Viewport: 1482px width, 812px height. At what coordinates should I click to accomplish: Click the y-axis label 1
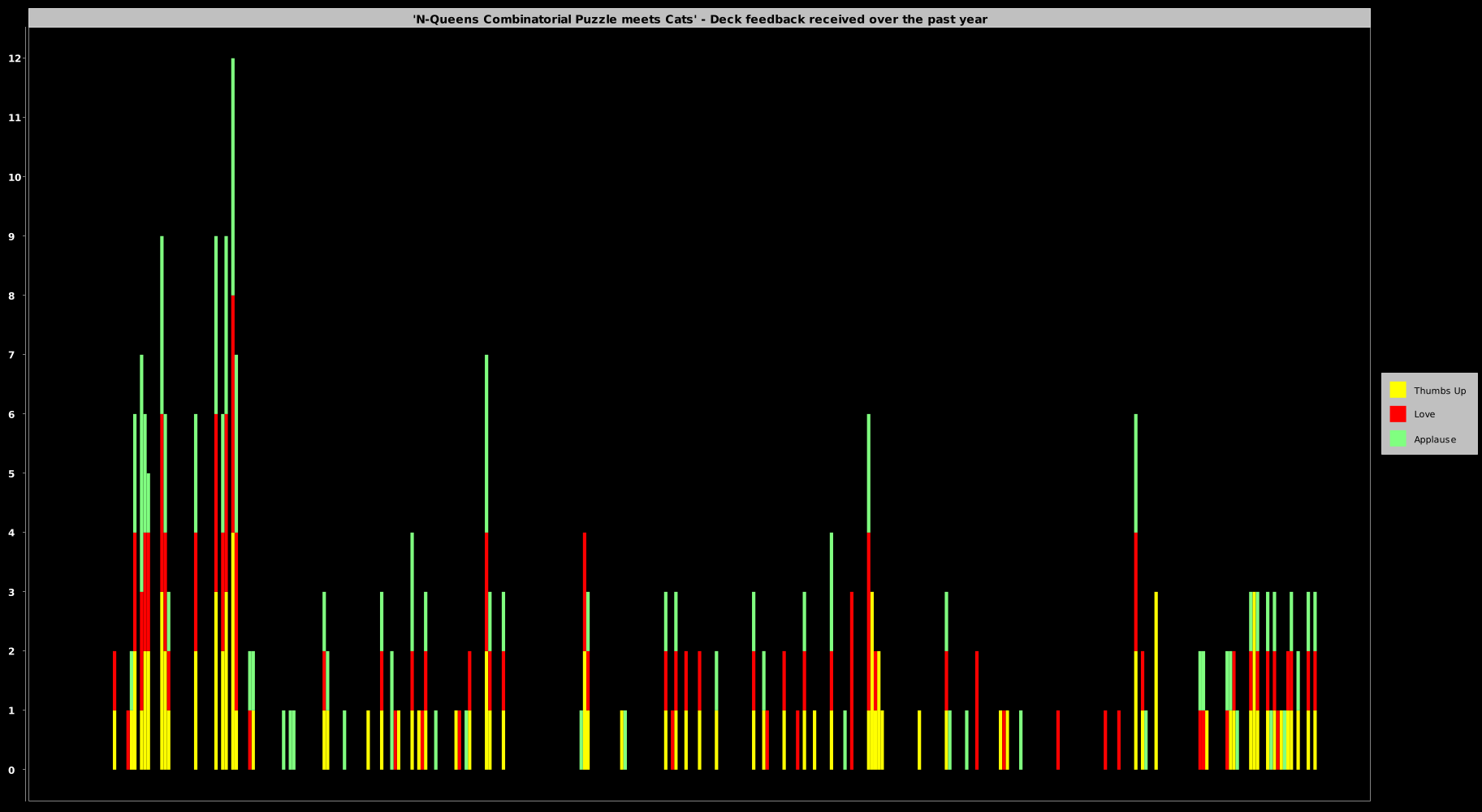11,710
